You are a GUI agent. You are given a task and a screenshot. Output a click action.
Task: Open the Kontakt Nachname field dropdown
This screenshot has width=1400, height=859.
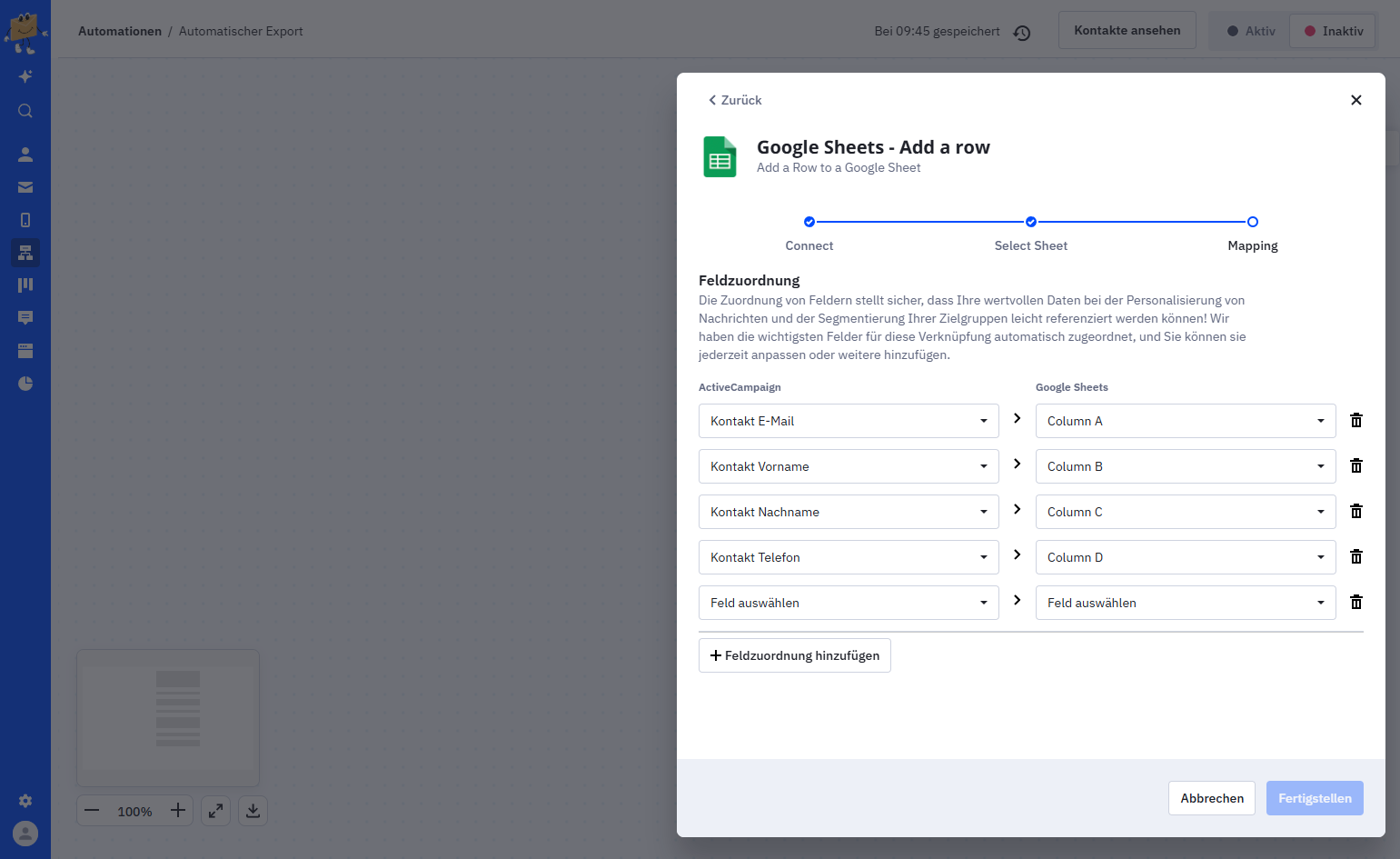849,512
